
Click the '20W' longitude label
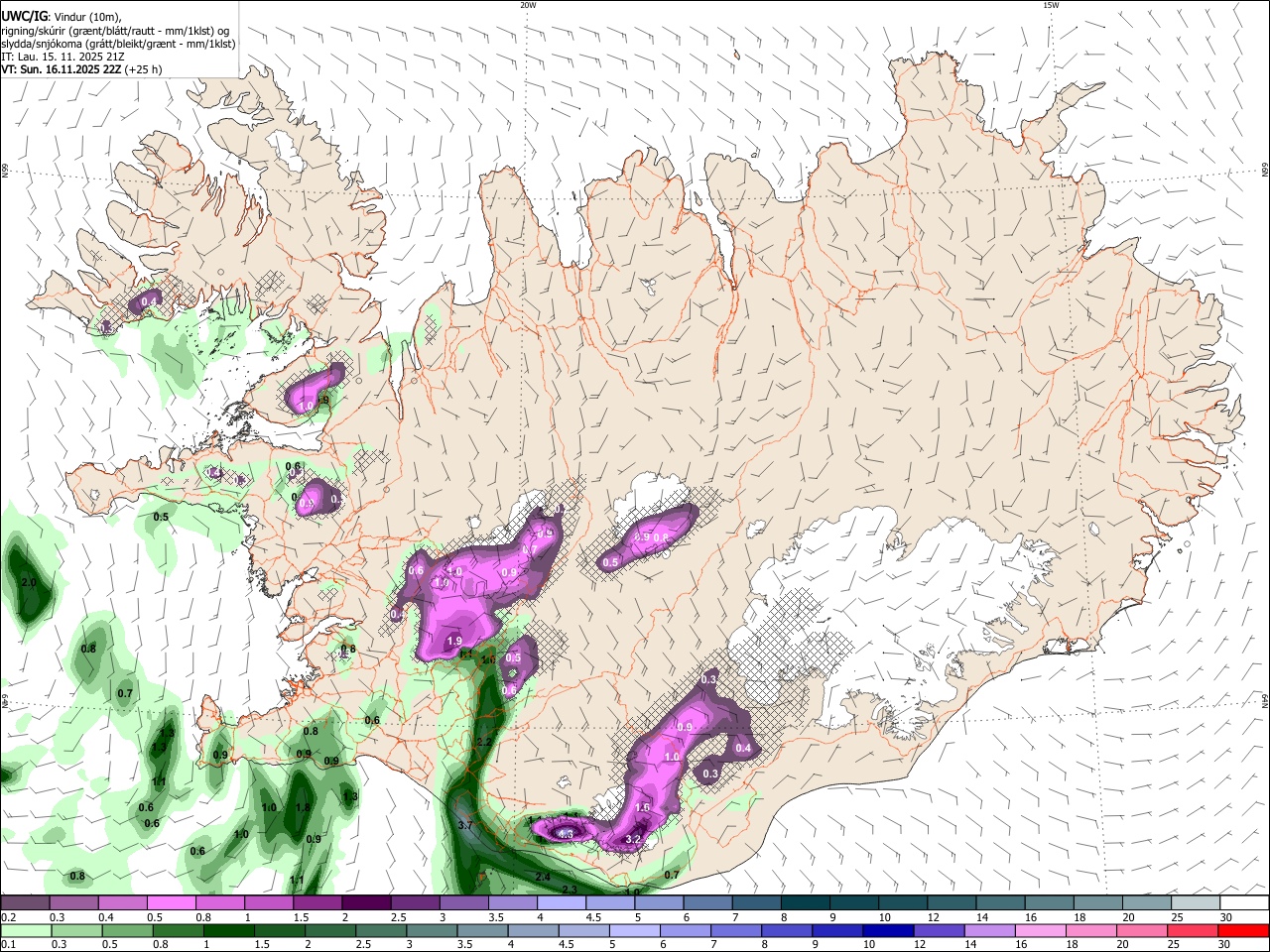(528, 5)
